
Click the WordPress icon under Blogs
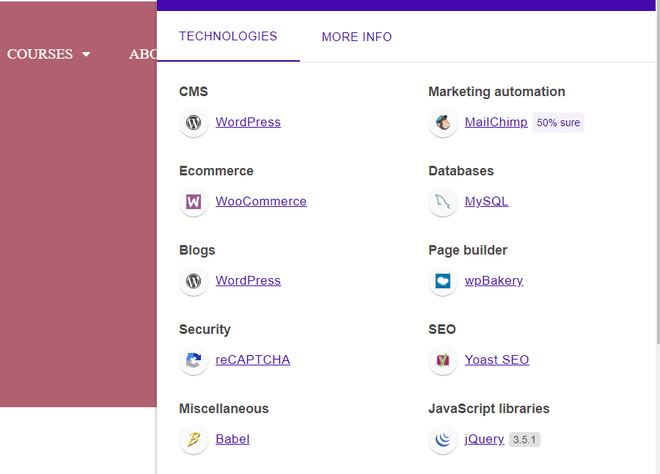pos(194,281)
